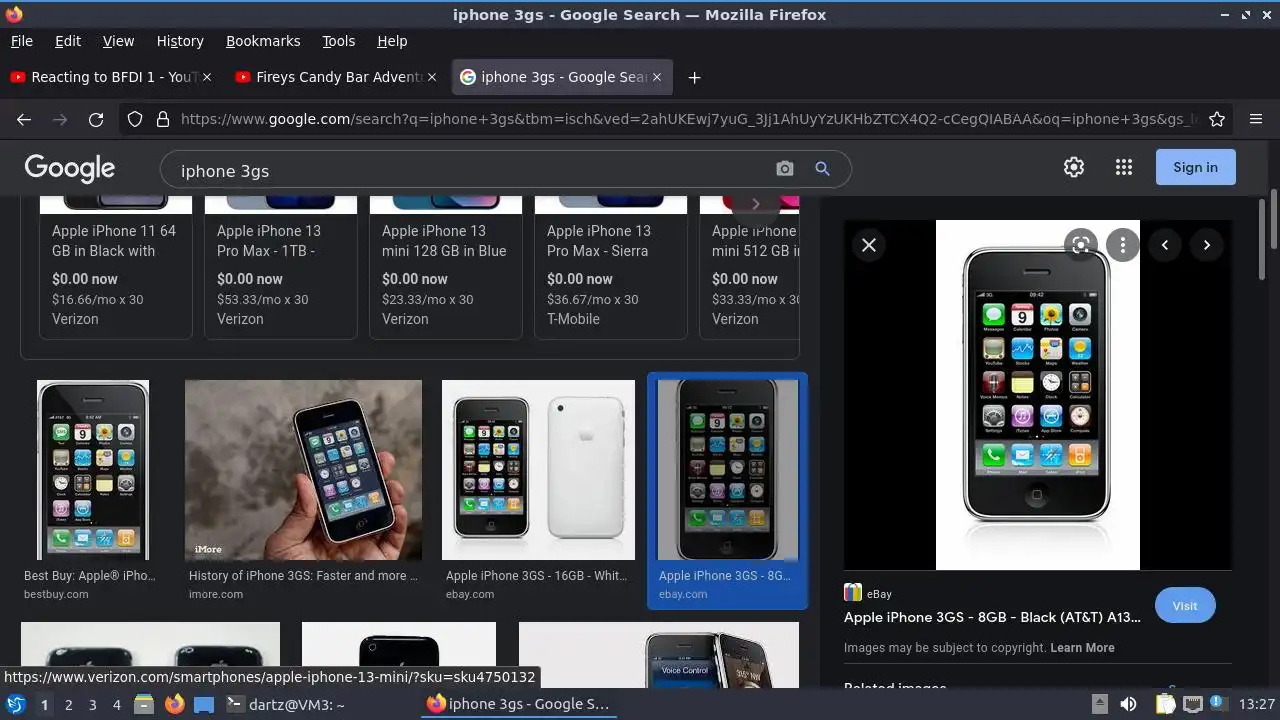Open the Edit menu
The height and width of the screenshot is (720, 1280).
68,41
